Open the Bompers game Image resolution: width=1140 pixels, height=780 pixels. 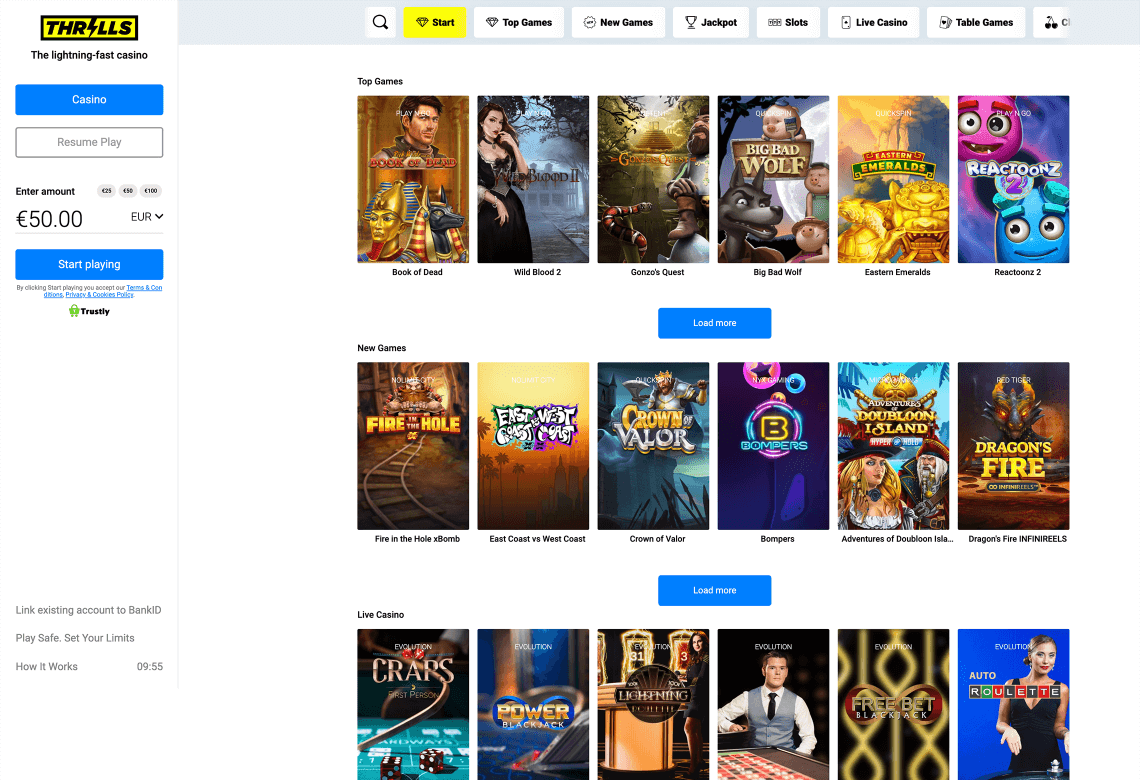click(x=773, y=446)
